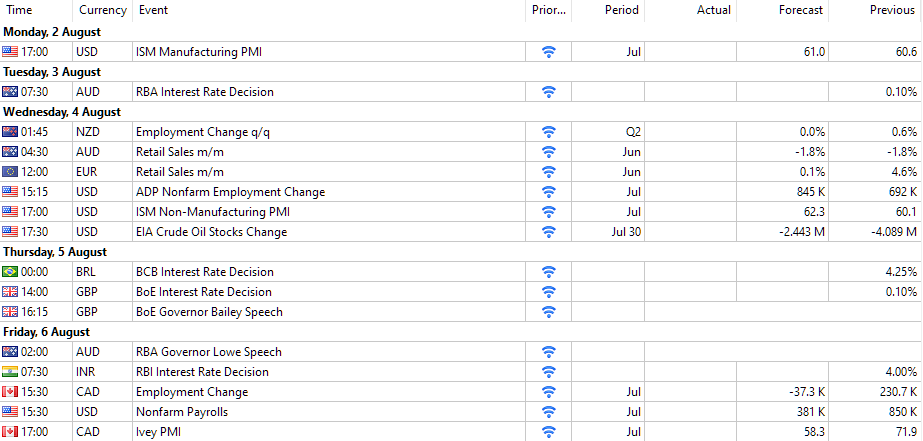
Task: Select the BoE Interest Rate Decision row
Action: coord(203,292)
